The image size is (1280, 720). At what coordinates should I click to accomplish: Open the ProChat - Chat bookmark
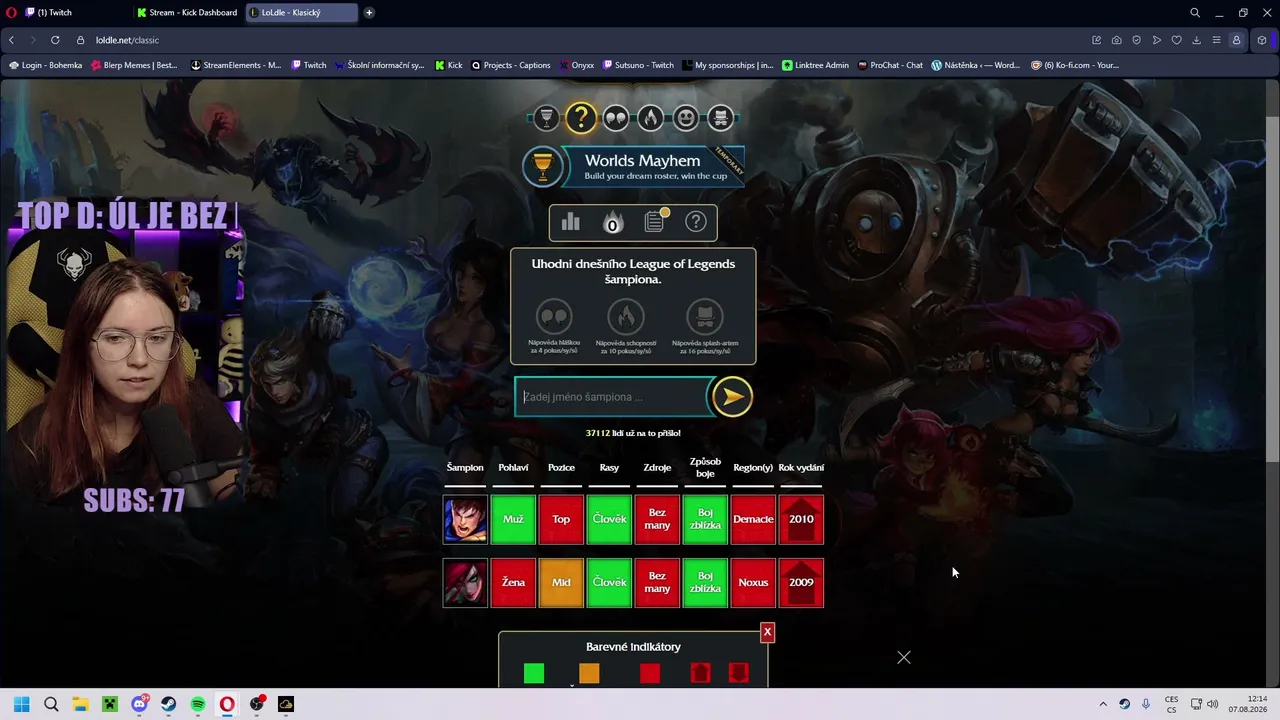pyautogui.click(x=890, y=65)
